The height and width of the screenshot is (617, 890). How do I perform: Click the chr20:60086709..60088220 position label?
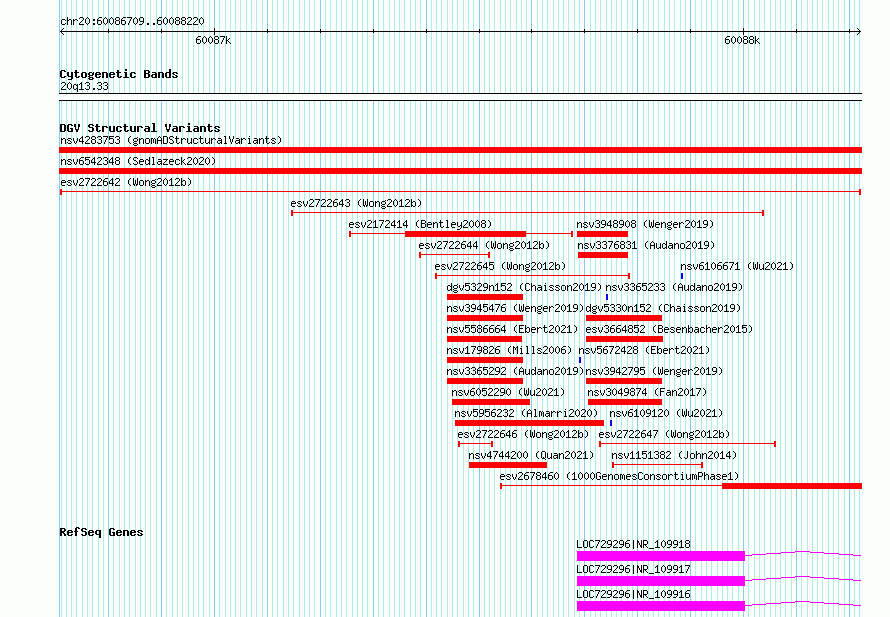(132, 21)
